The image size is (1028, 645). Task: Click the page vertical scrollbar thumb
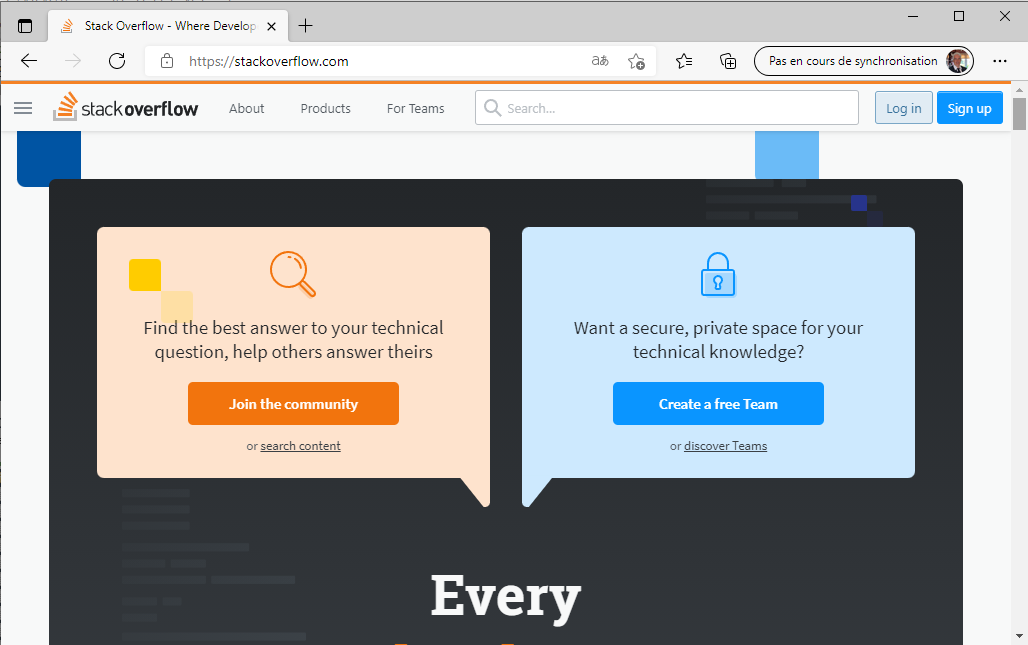point(1019,114)
